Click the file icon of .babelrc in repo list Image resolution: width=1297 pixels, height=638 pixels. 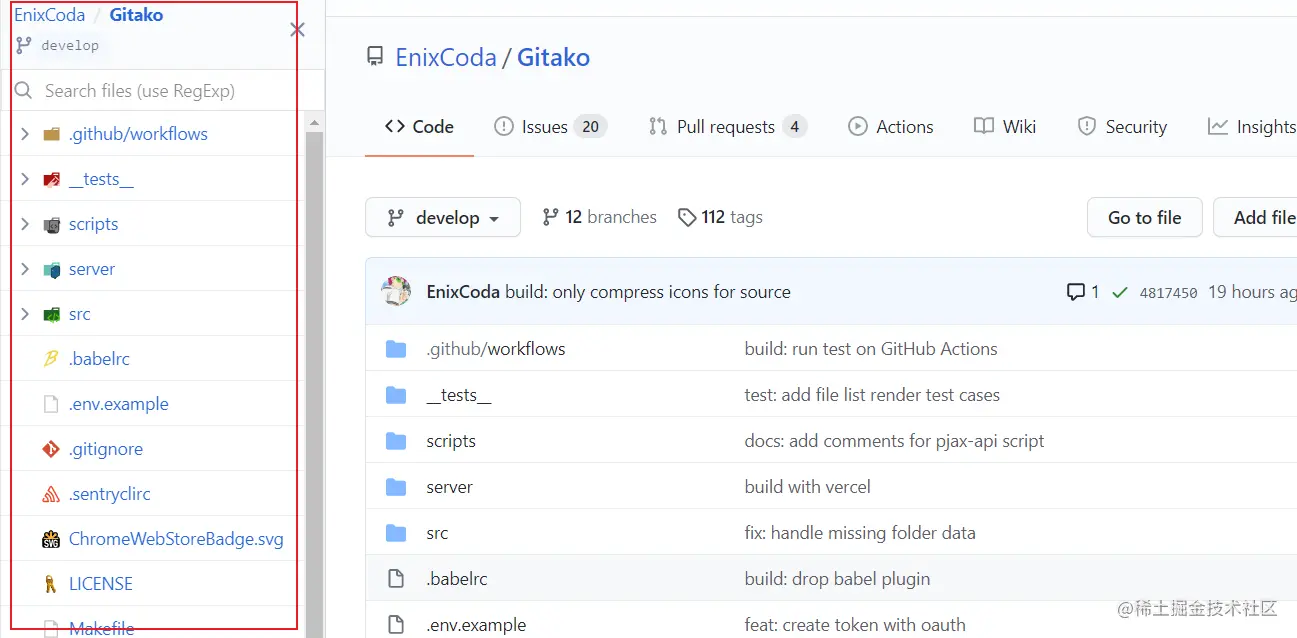[x=396, y=579]
